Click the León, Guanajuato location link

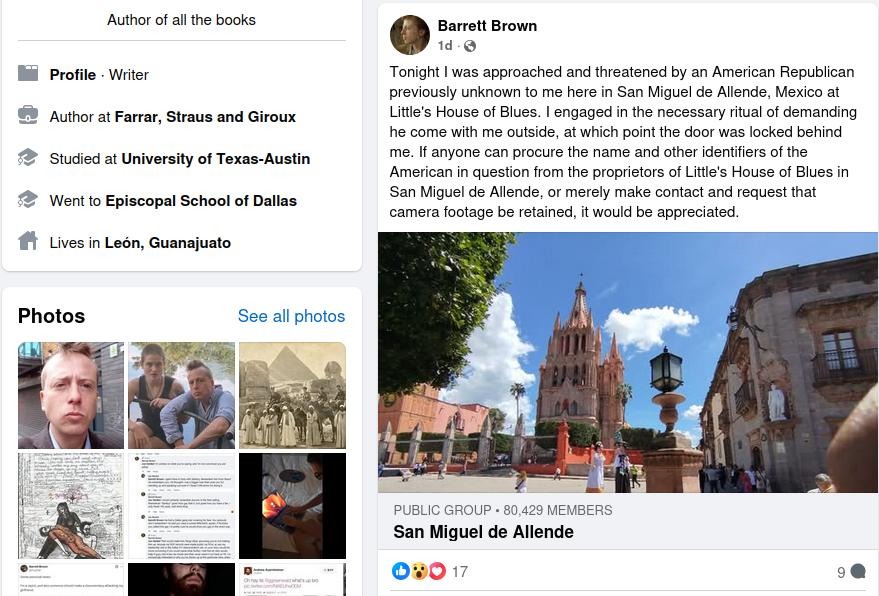(168, 243)
